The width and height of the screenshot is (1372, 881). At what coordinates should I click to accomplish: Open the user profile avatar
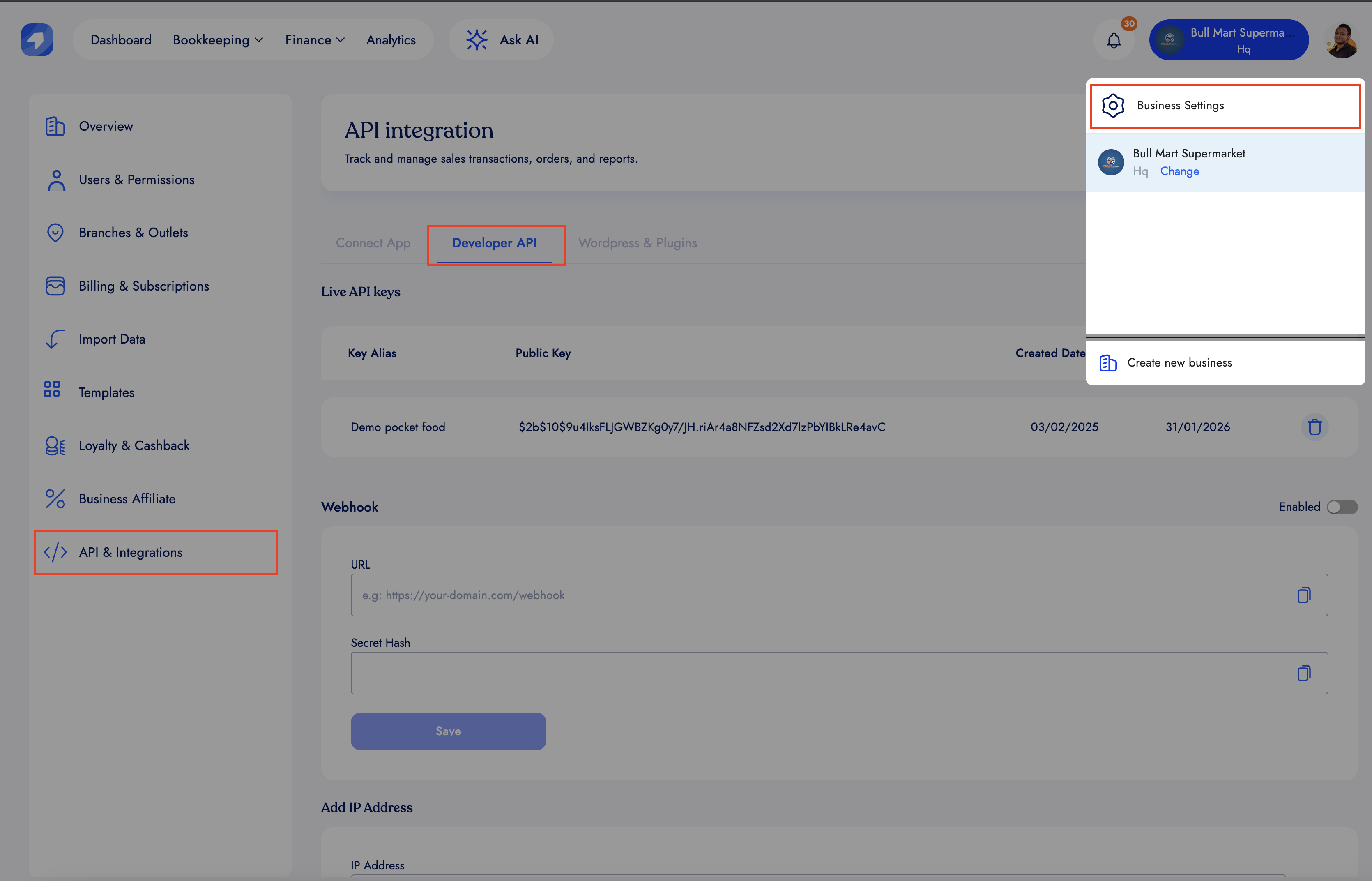click(1342, 41)
